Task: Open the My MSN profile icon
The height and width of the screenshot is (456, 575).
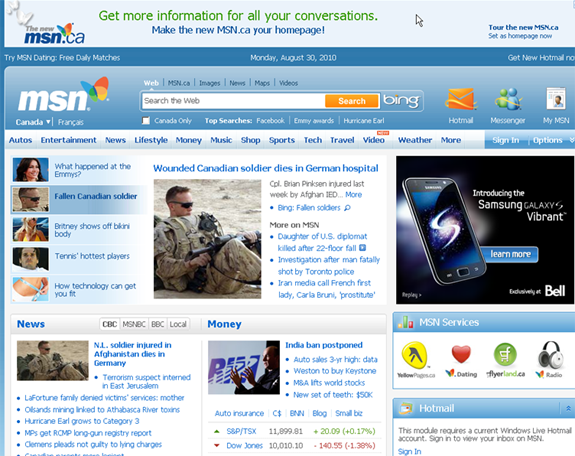Action: [556, 98]
